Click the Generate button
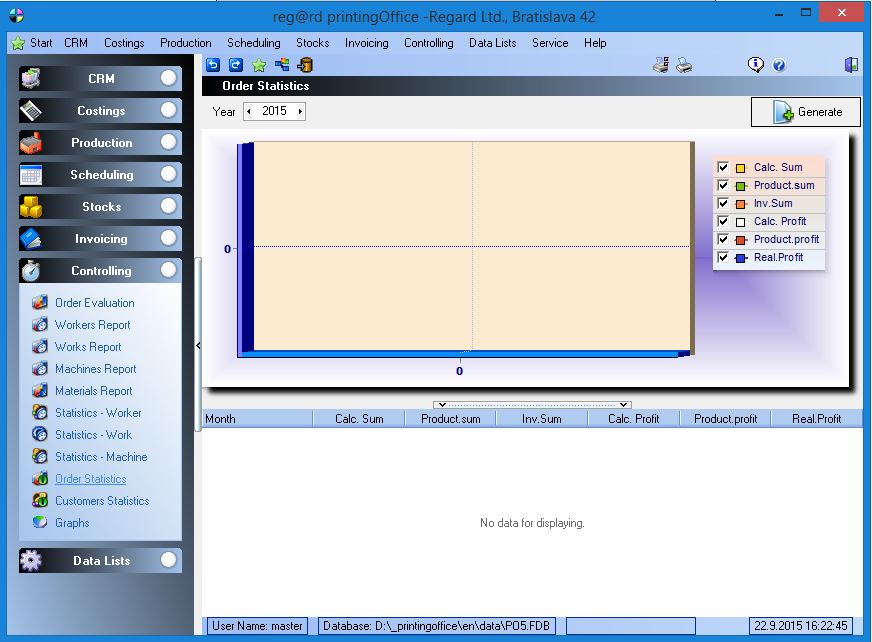The width and height of the screenshot is (872, 642). click(806, 112)
